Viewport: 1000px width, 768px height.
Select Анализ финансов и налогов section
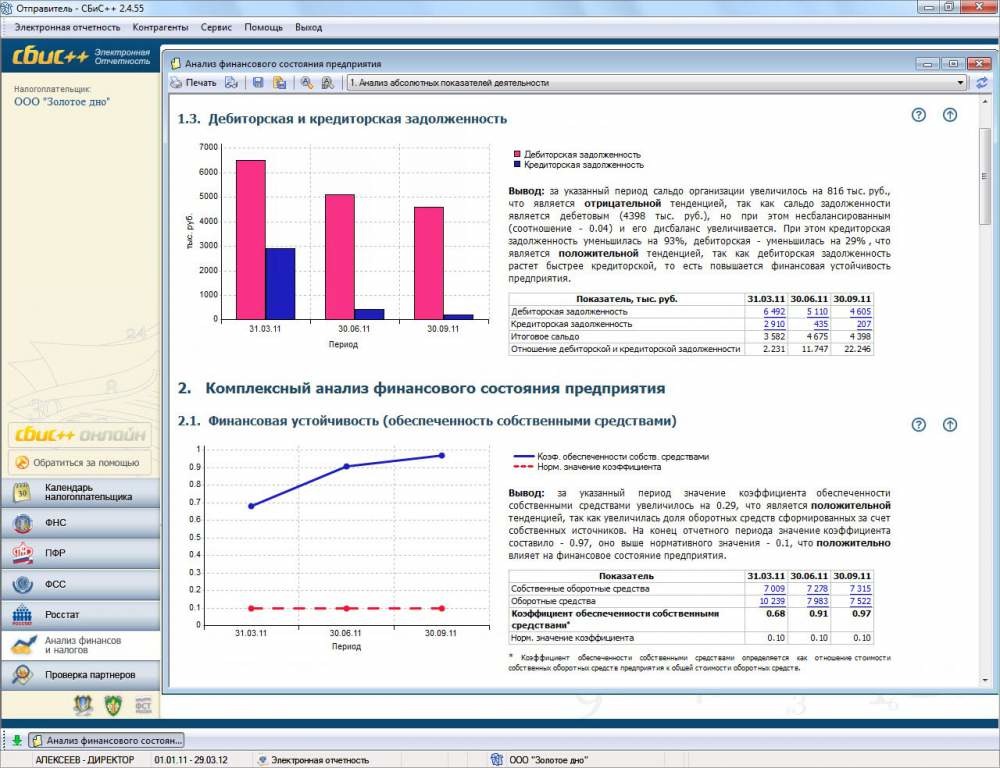coord(80,645)
